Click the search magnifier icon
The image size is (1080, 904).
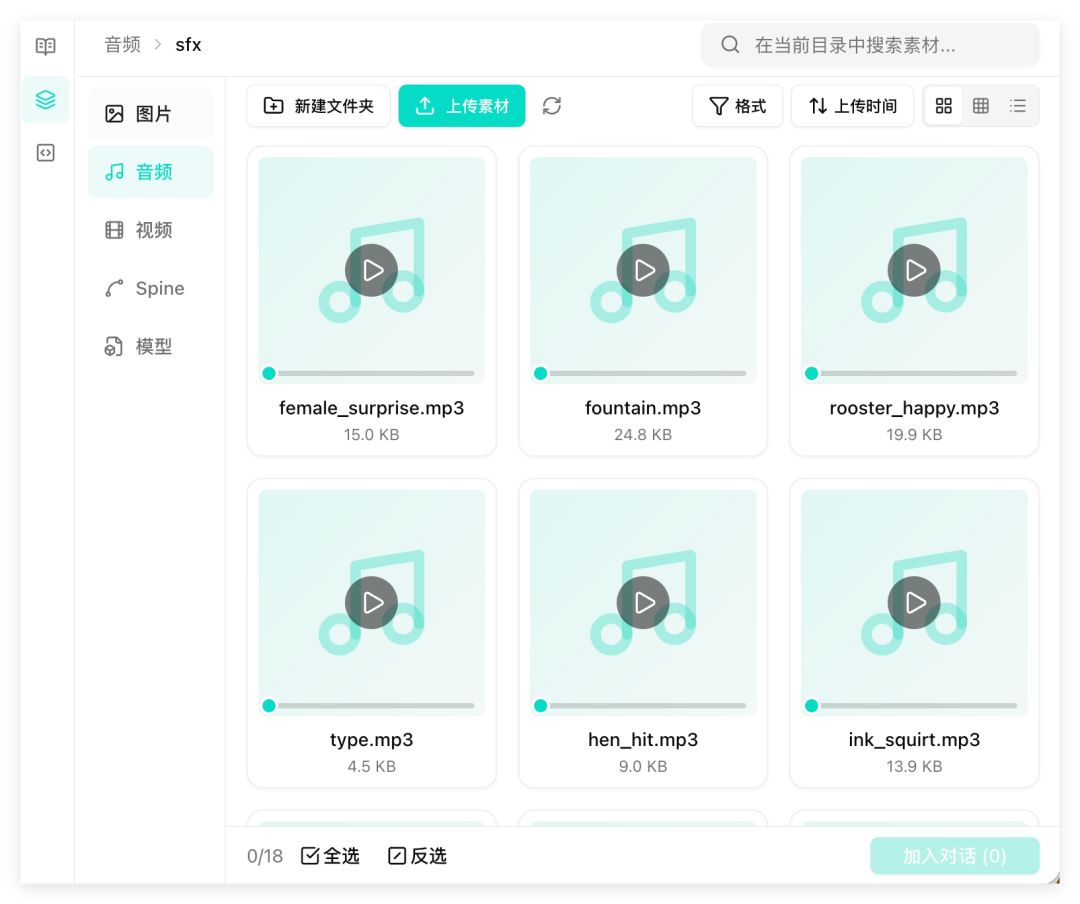(x=730, y=45)
